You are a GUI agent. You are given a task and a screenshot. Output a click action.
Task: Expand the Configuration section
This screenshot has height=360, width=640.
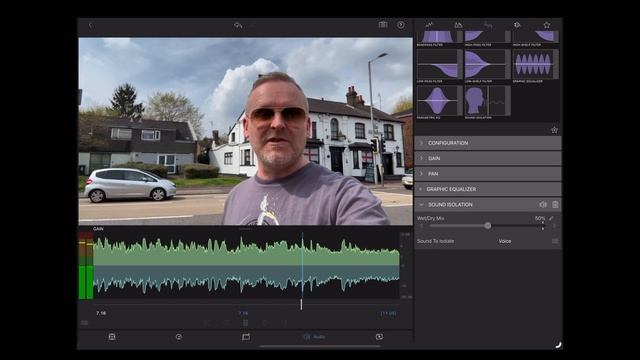(488, 143)
